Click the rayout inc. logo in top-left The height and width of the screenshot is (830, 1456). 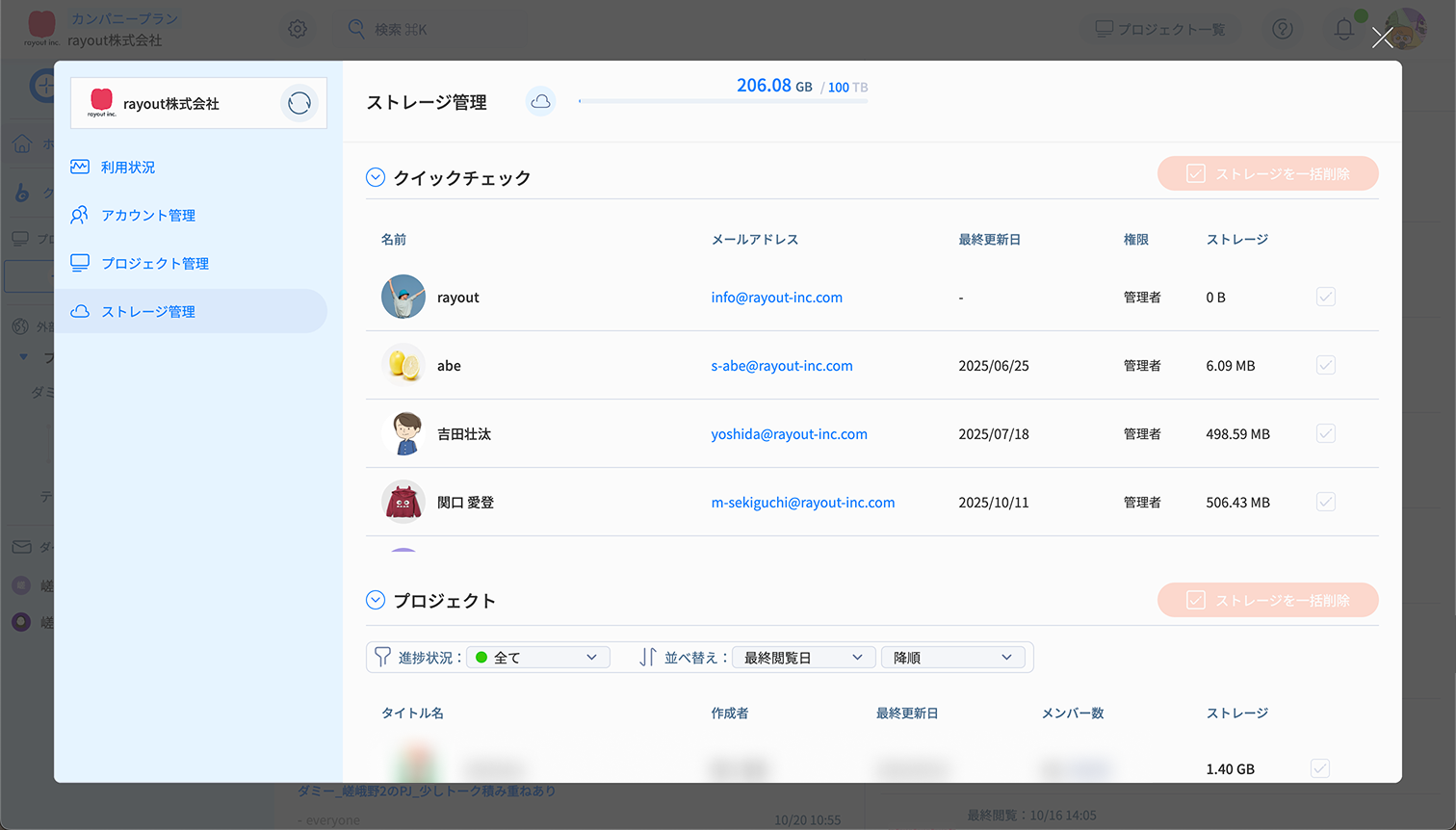pos(41,28)
